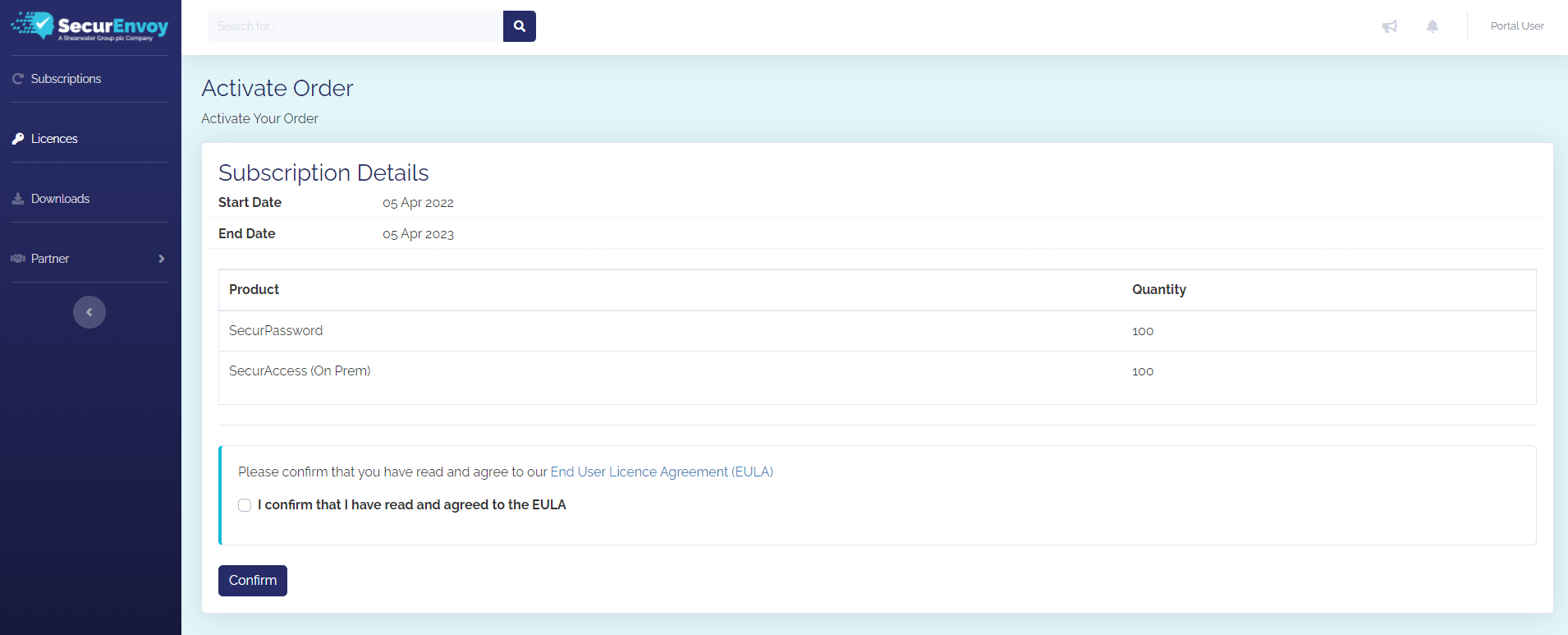Click the Partner handshake icon
Viewport: 1568px width, 635px height.
click(x=18, y=259)
